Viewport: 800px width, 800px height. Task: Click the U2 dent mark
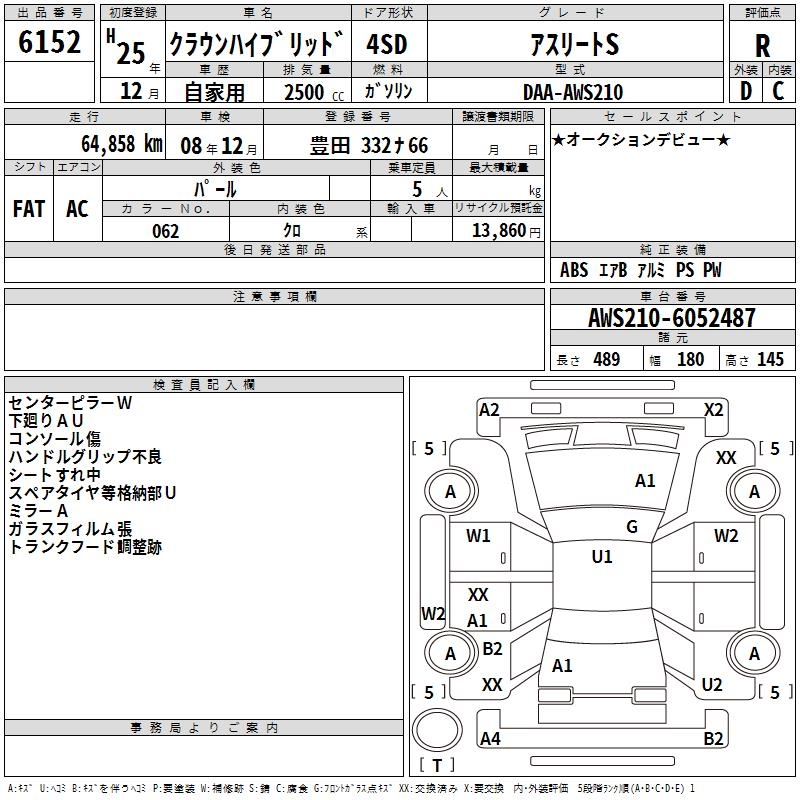click(x=712, y=684)
